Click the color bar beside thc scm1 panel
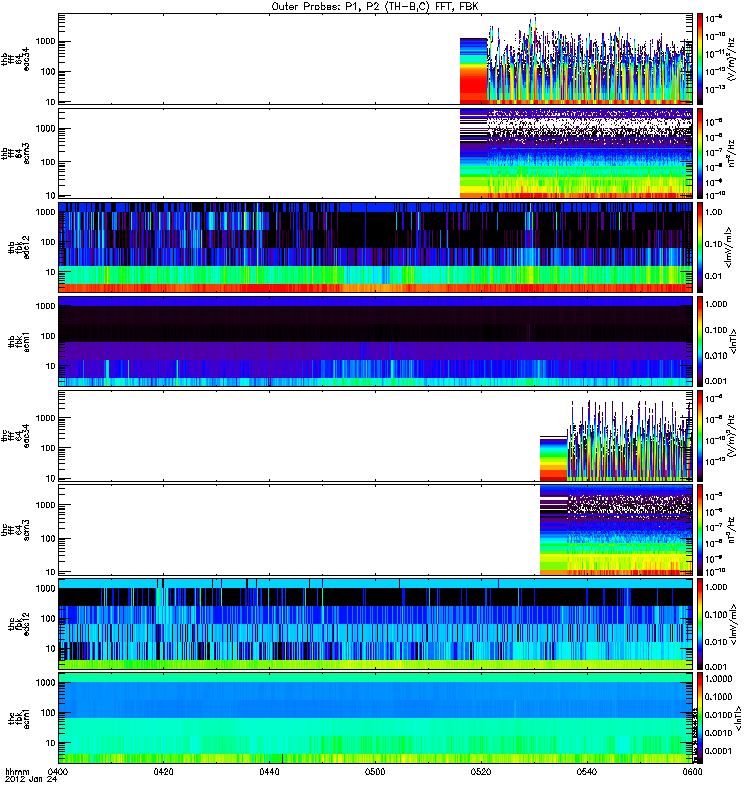 [x=699, y=718]
